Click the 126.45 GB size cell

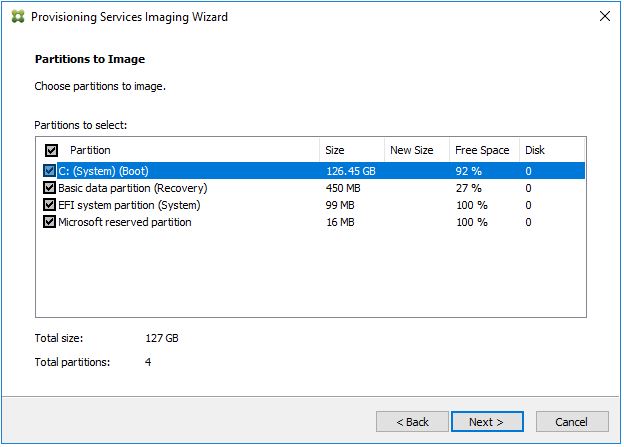pos(349,171)
